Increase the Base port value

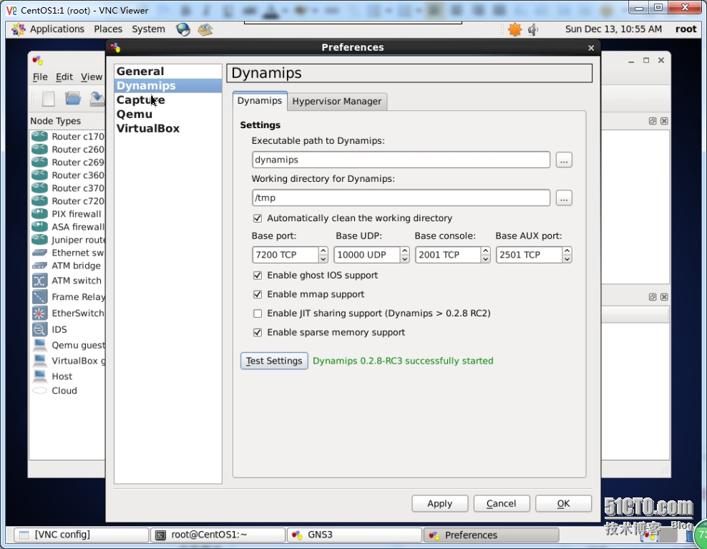(x=323, y=251)
